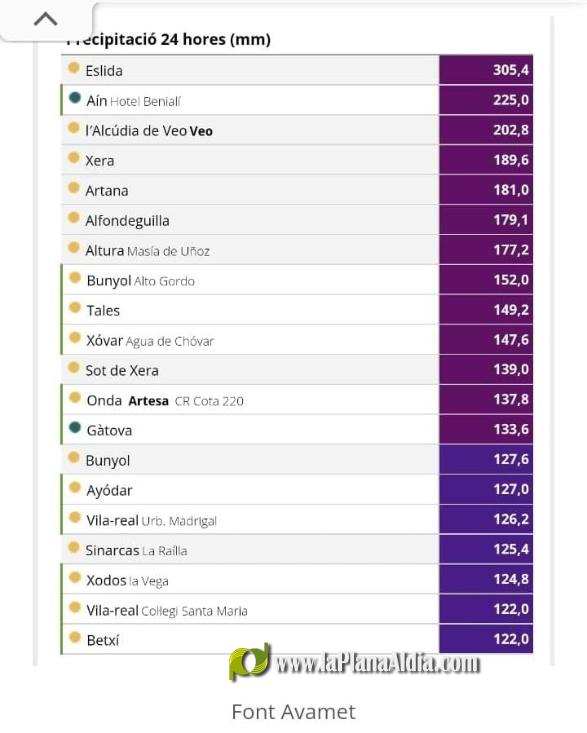587x733 pixels.
Task: Click the yellow dot next to Betxí
Action: tap(75, 637)
